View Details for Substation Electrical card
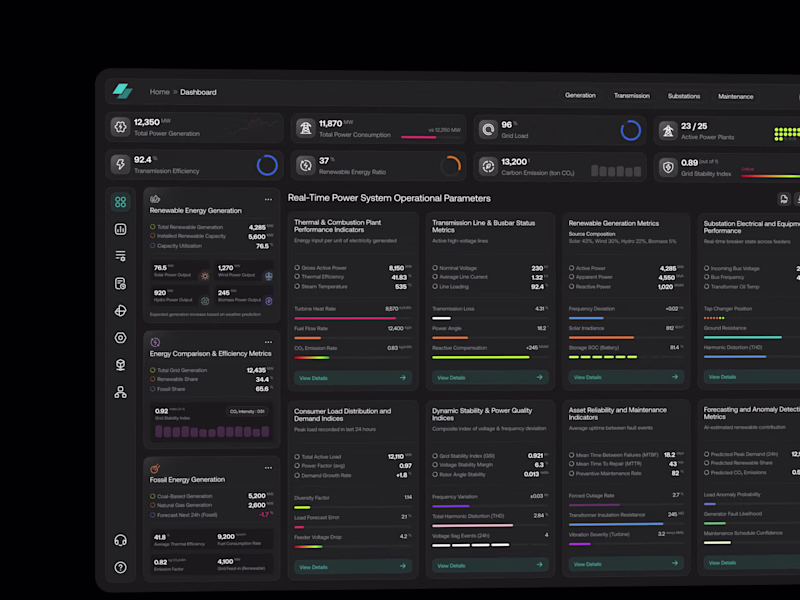The height and width of the screenshot is (600, 800). click(752, 377)
